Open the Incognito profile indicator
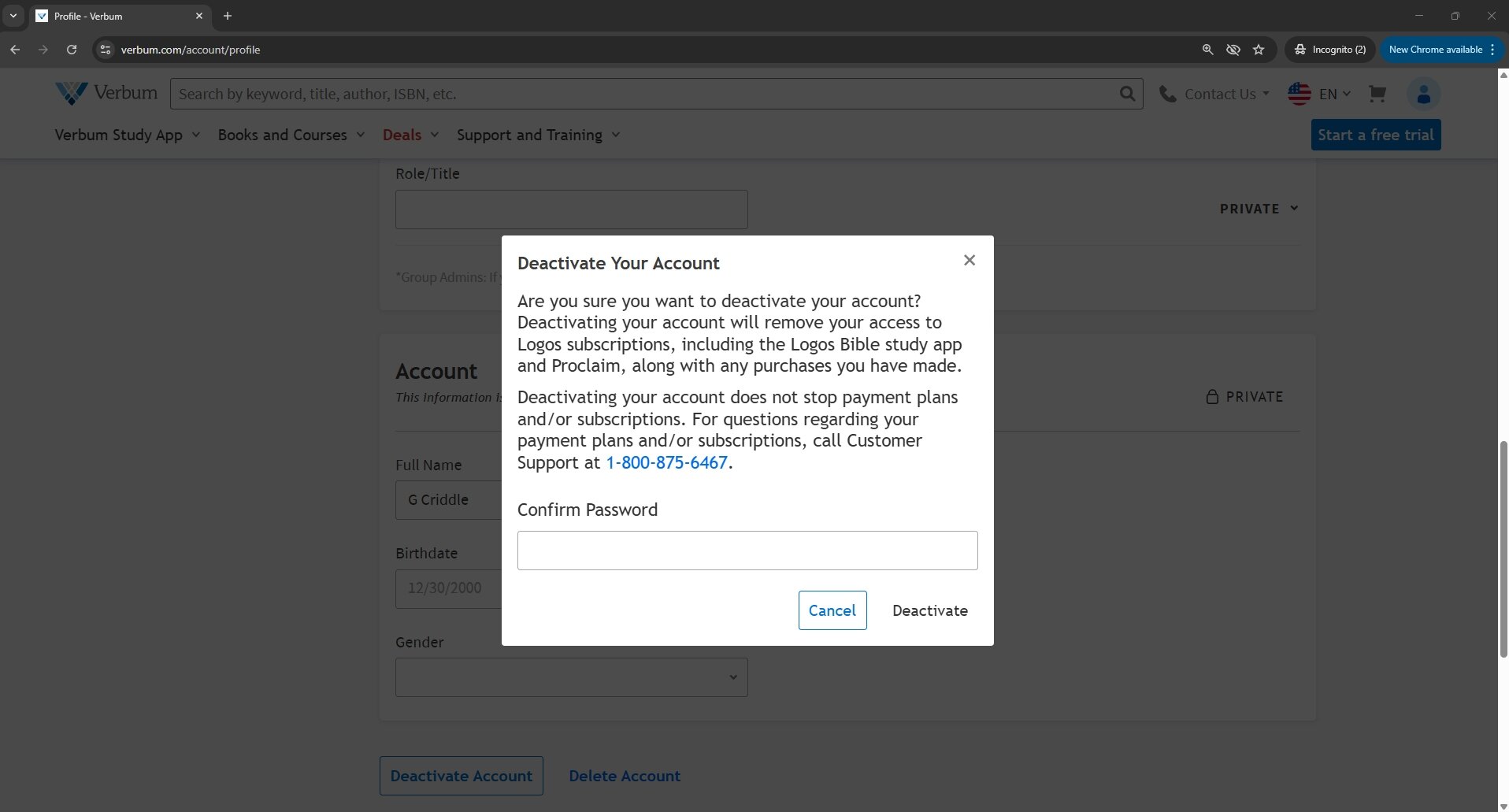1509x812 pixels. coord(1330,50)
